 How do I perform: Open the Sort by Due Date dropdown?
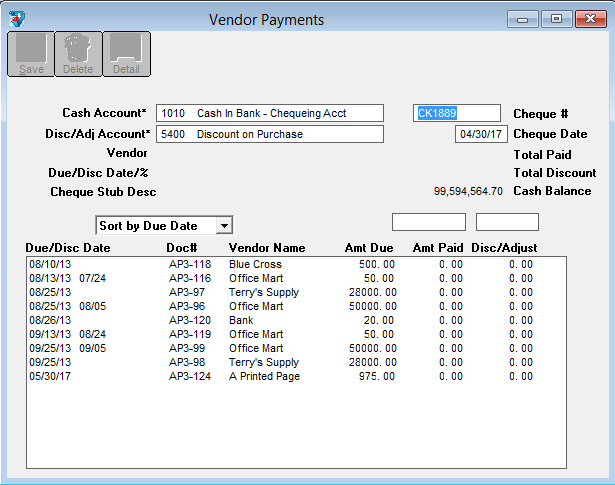coord(224,226)
